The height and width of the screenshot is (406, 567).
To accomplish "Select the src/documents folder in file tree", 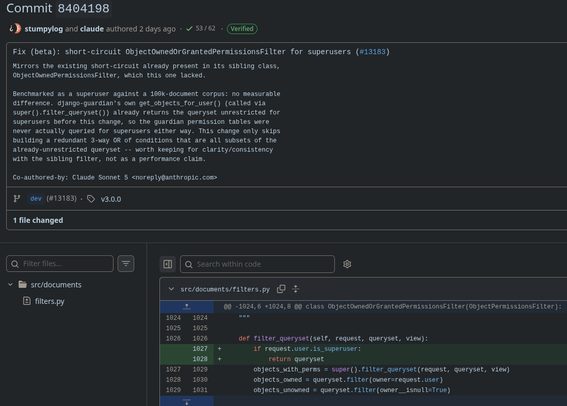I will (x=56, y=285).
